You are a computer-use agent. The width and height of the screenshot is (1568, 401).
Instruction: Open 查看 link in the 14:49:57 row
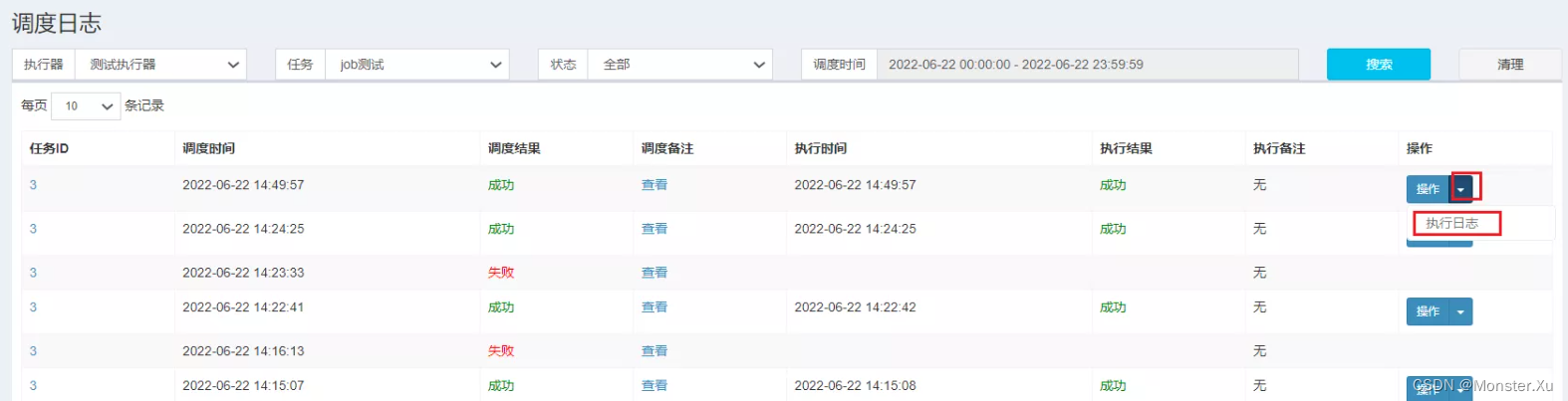coord(654,185)
